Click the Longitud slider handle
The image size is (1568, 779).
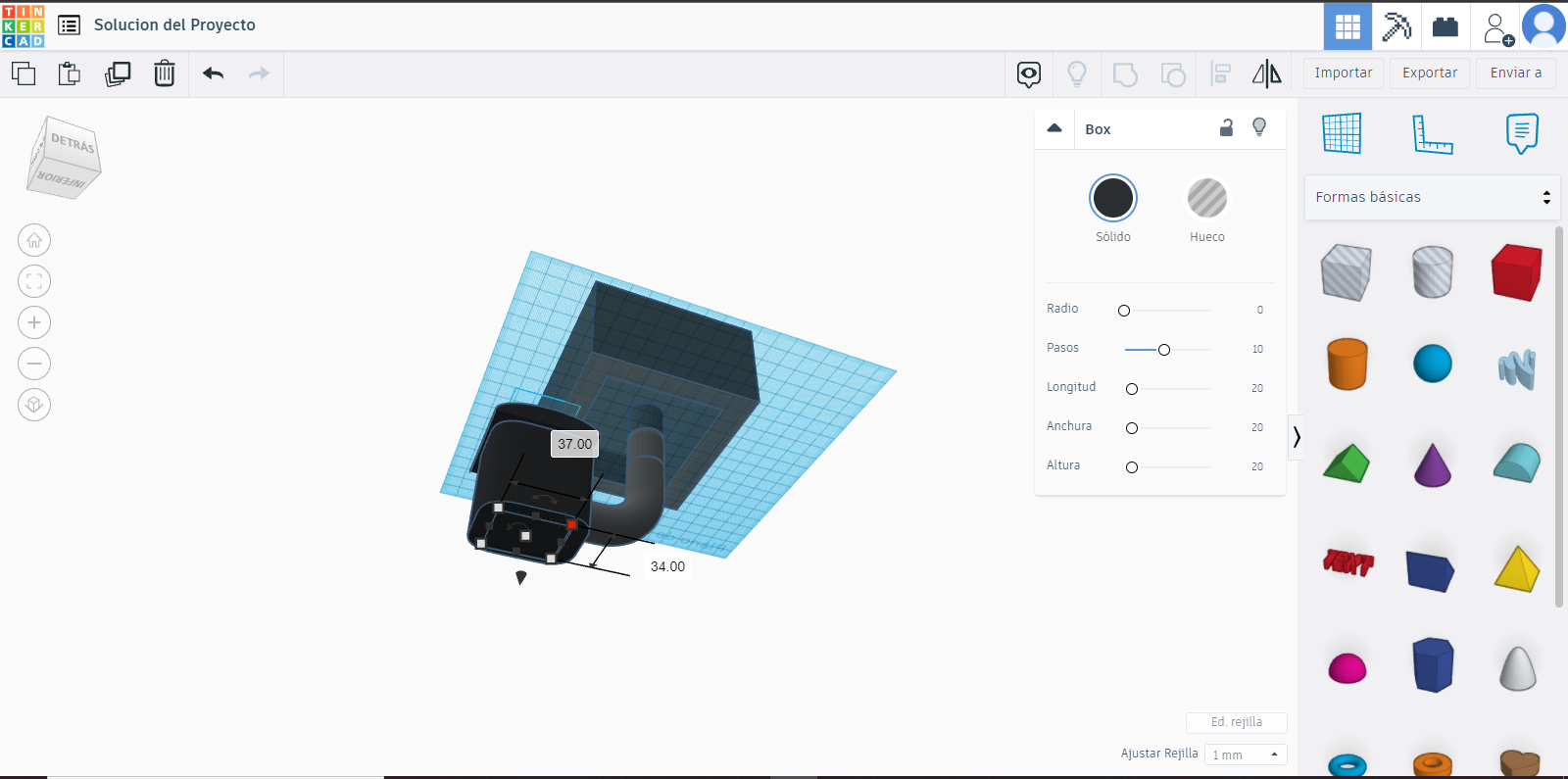[1132, 389]
